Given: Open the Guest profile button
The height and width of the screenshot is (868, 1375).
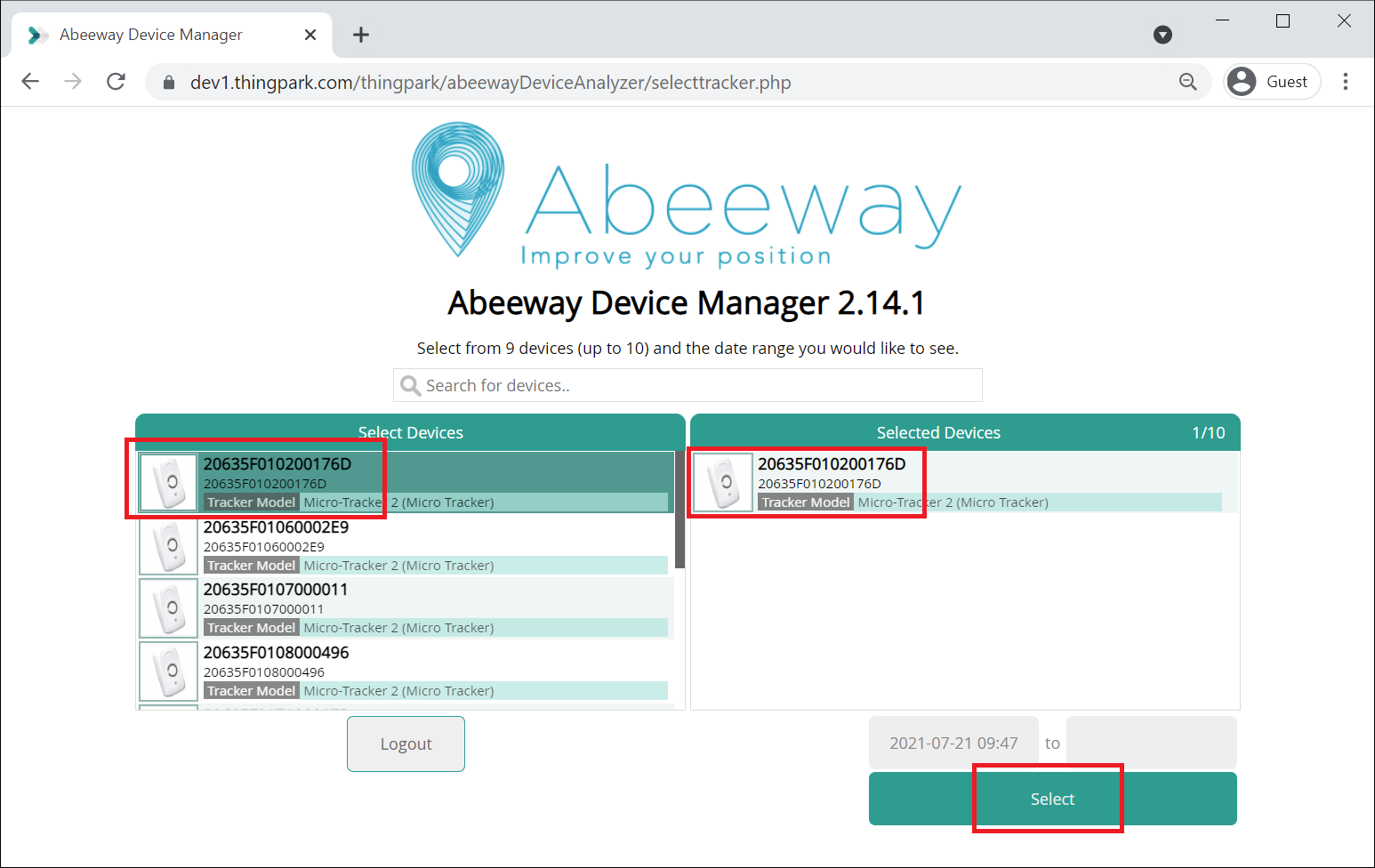Looking at the screenshot, I should [1272, 82].
